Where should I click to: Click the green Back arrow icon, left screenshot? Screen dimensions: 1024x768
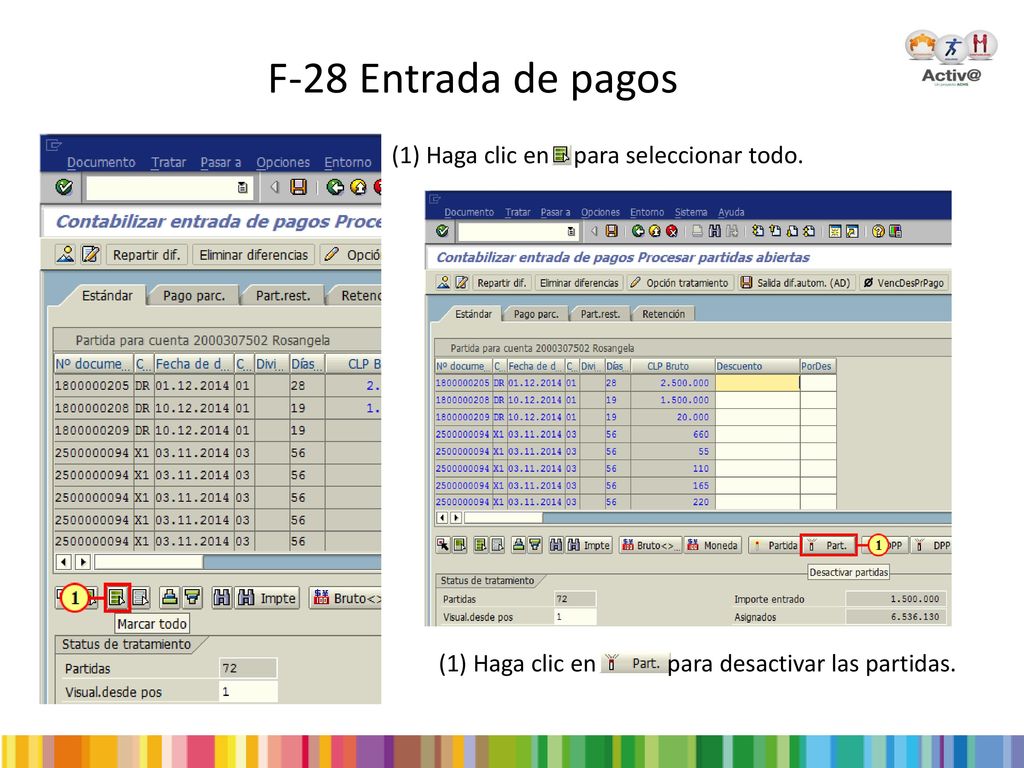(336, 187)
